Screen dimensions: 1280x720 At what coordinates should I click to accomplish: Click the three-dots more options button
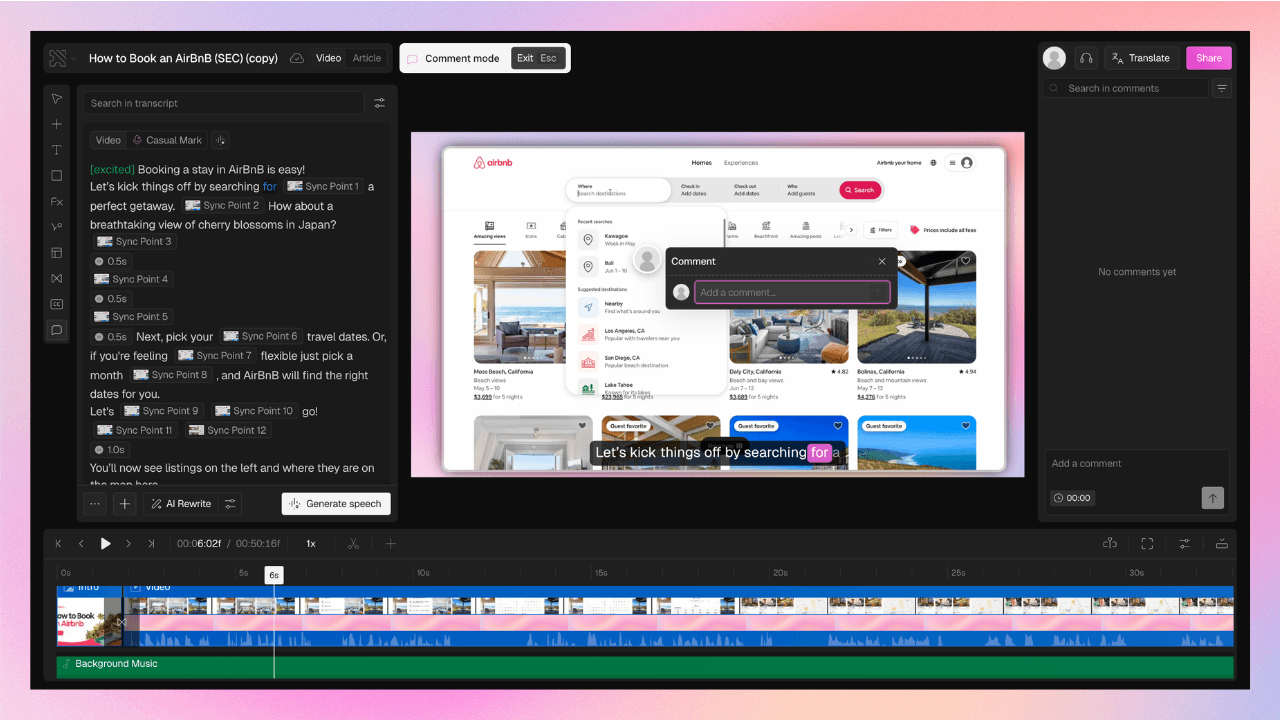coord(95,504)
